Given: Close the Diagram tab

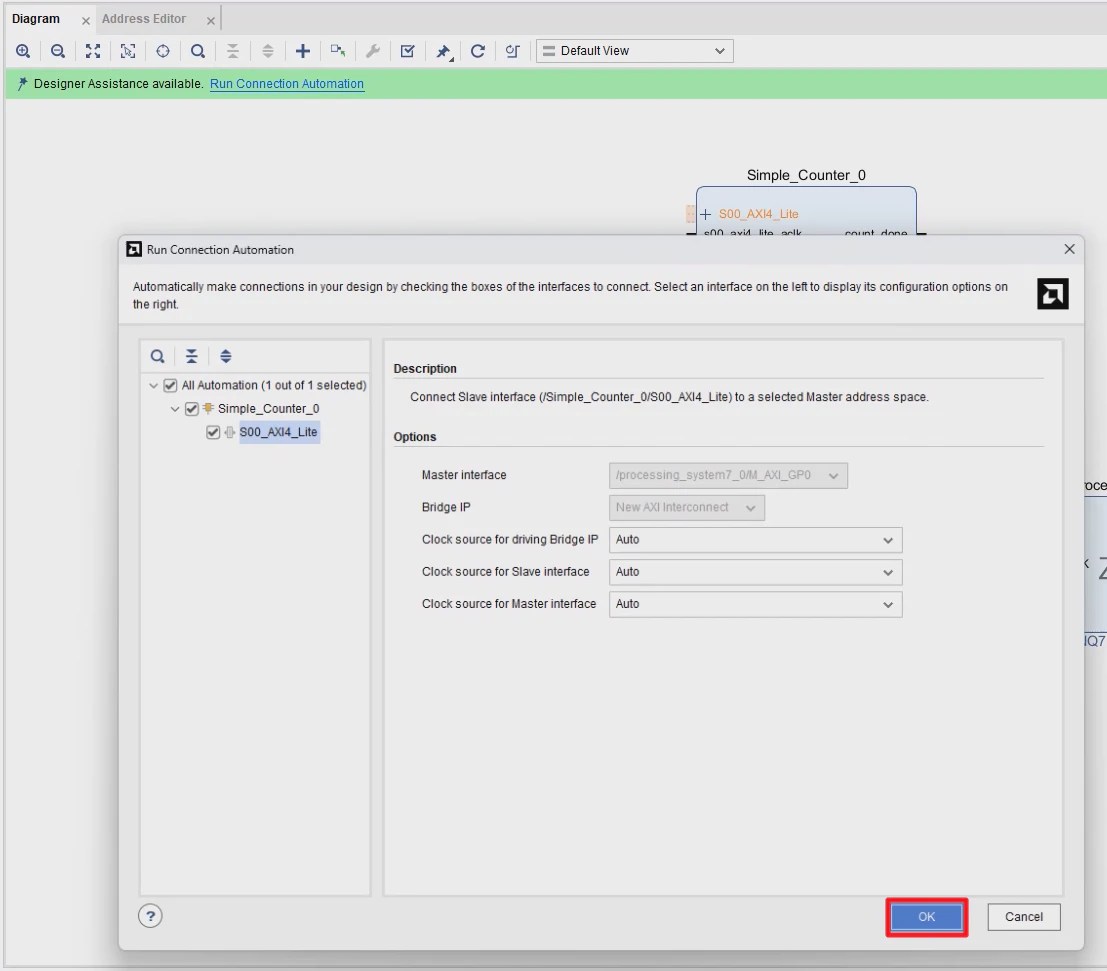Looking at the screenshot, I should coord(85,20).
